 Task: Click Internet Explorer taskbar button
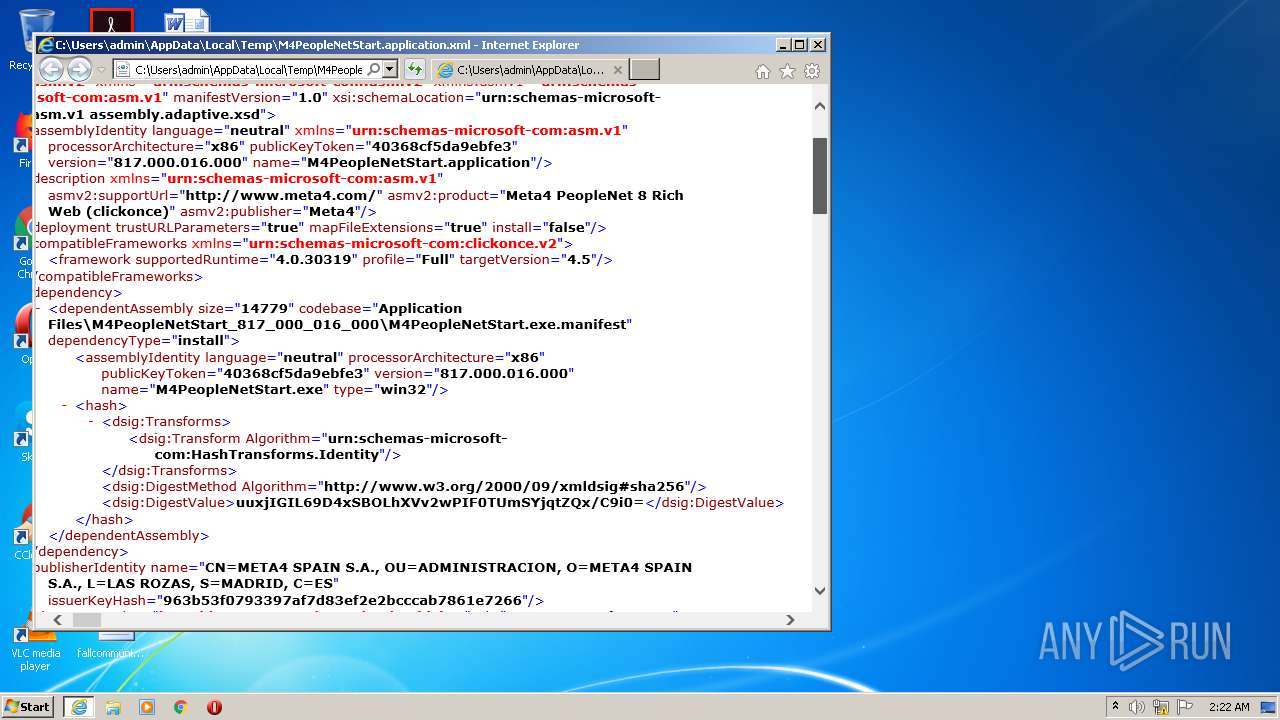coord(79,707)
